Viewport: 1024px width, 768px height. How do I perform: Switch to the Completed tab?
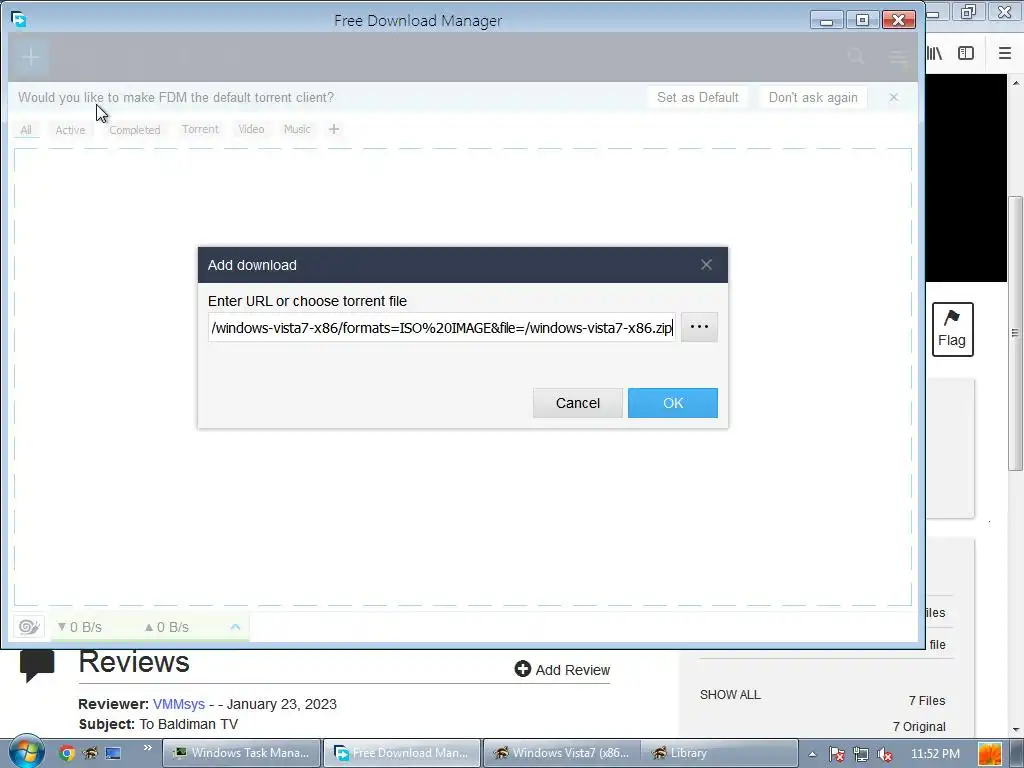[135, 129]
